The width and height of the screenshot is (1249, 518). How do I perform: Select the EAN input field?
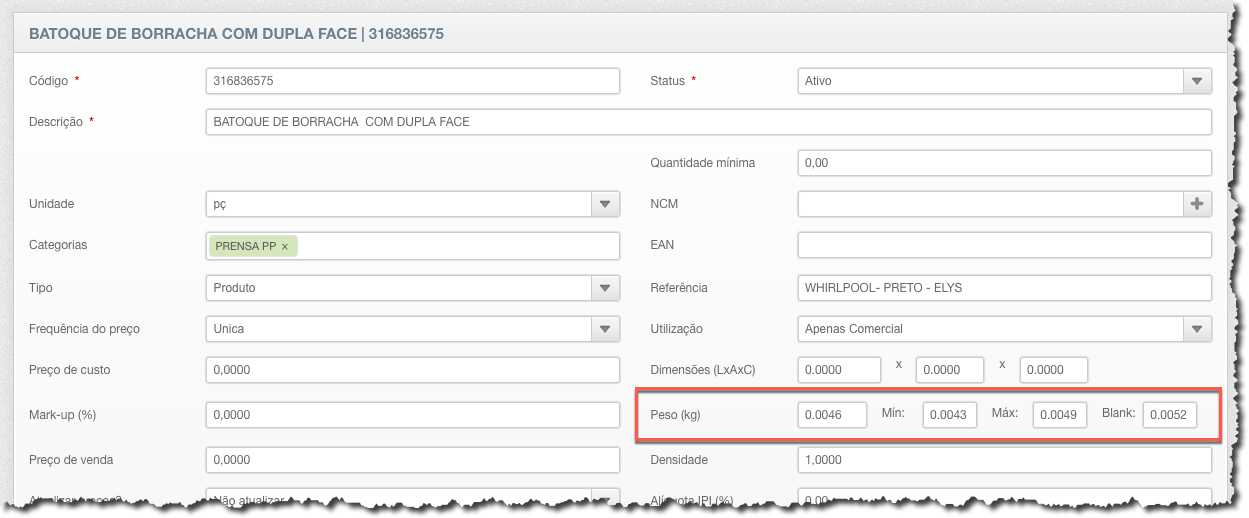click(1004, 245)
